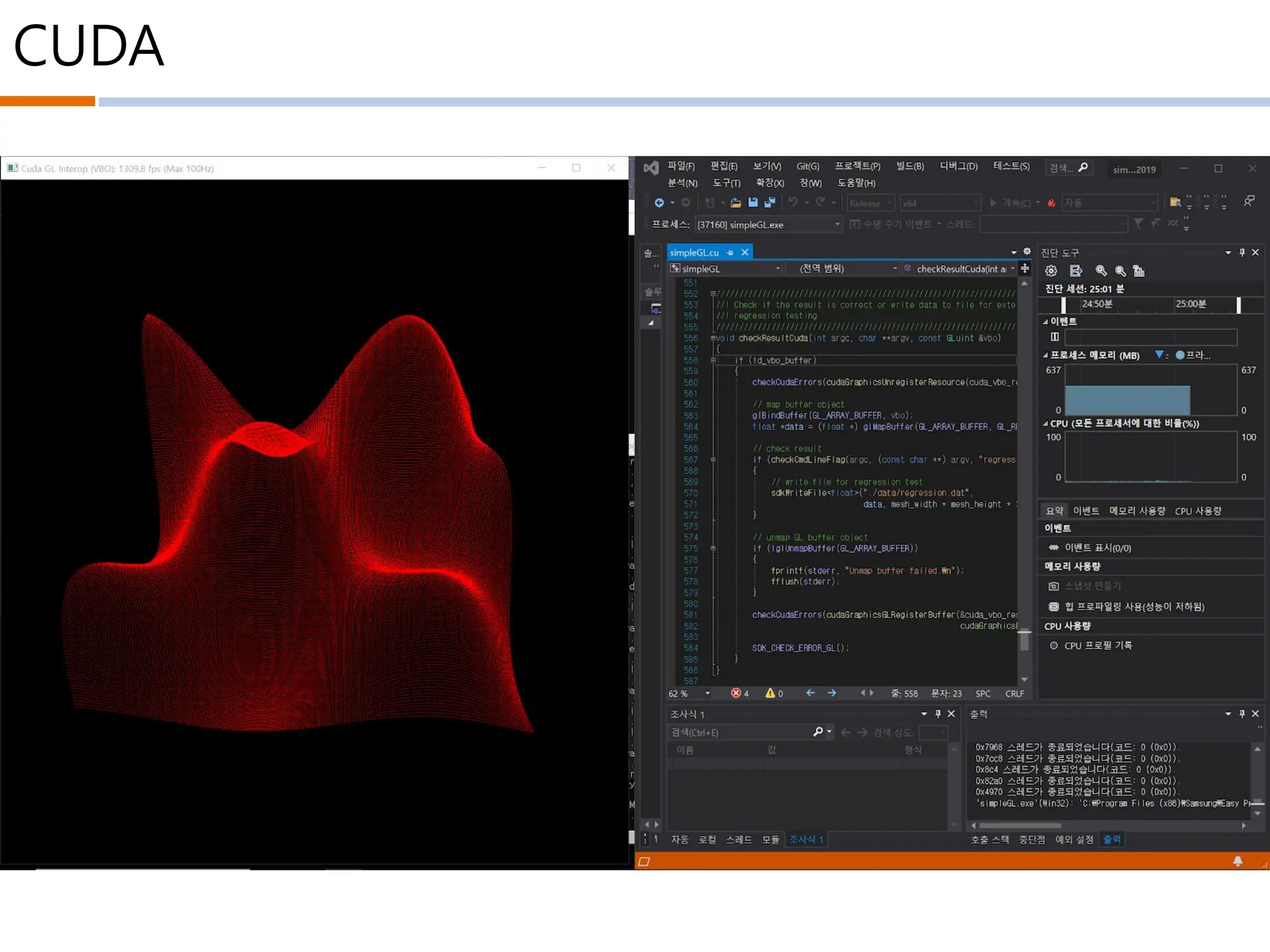Open the 디버그(D) menu
This screenshot has height=952, width=1270.
(958, 166)
